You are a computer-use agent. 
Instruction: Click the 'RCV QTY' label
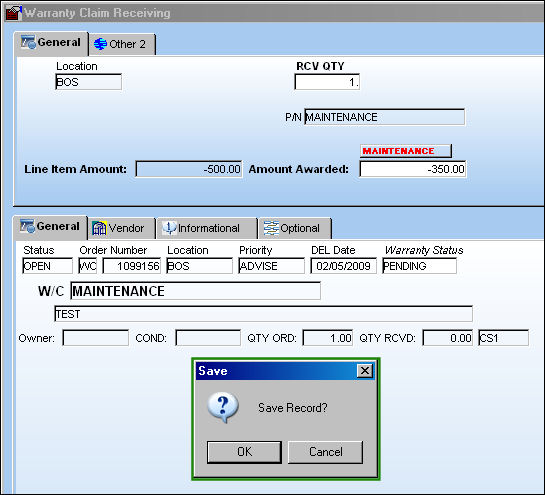[320, 66]
